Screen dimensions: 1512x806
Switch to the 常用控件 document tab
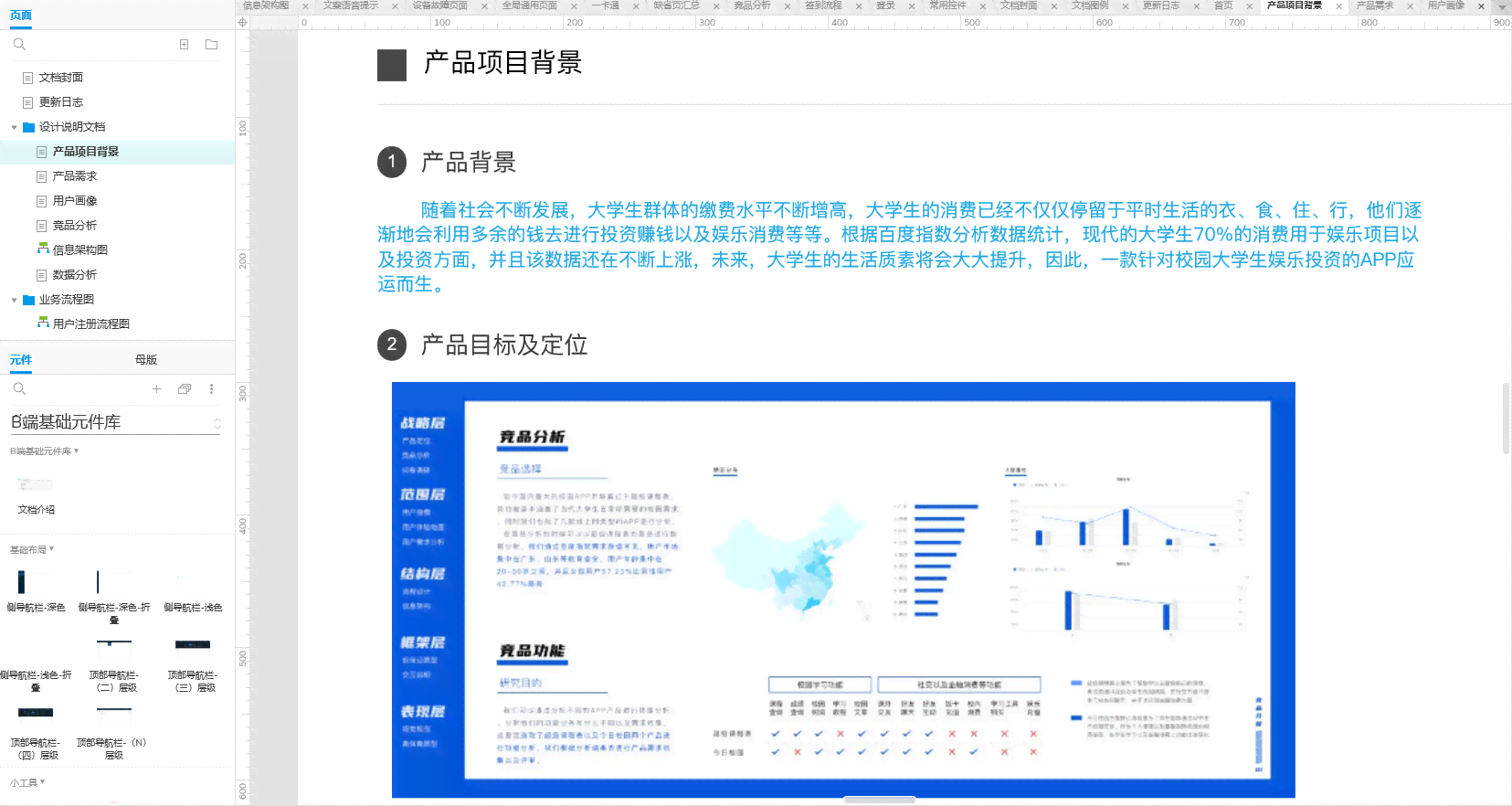pos(948,5)
